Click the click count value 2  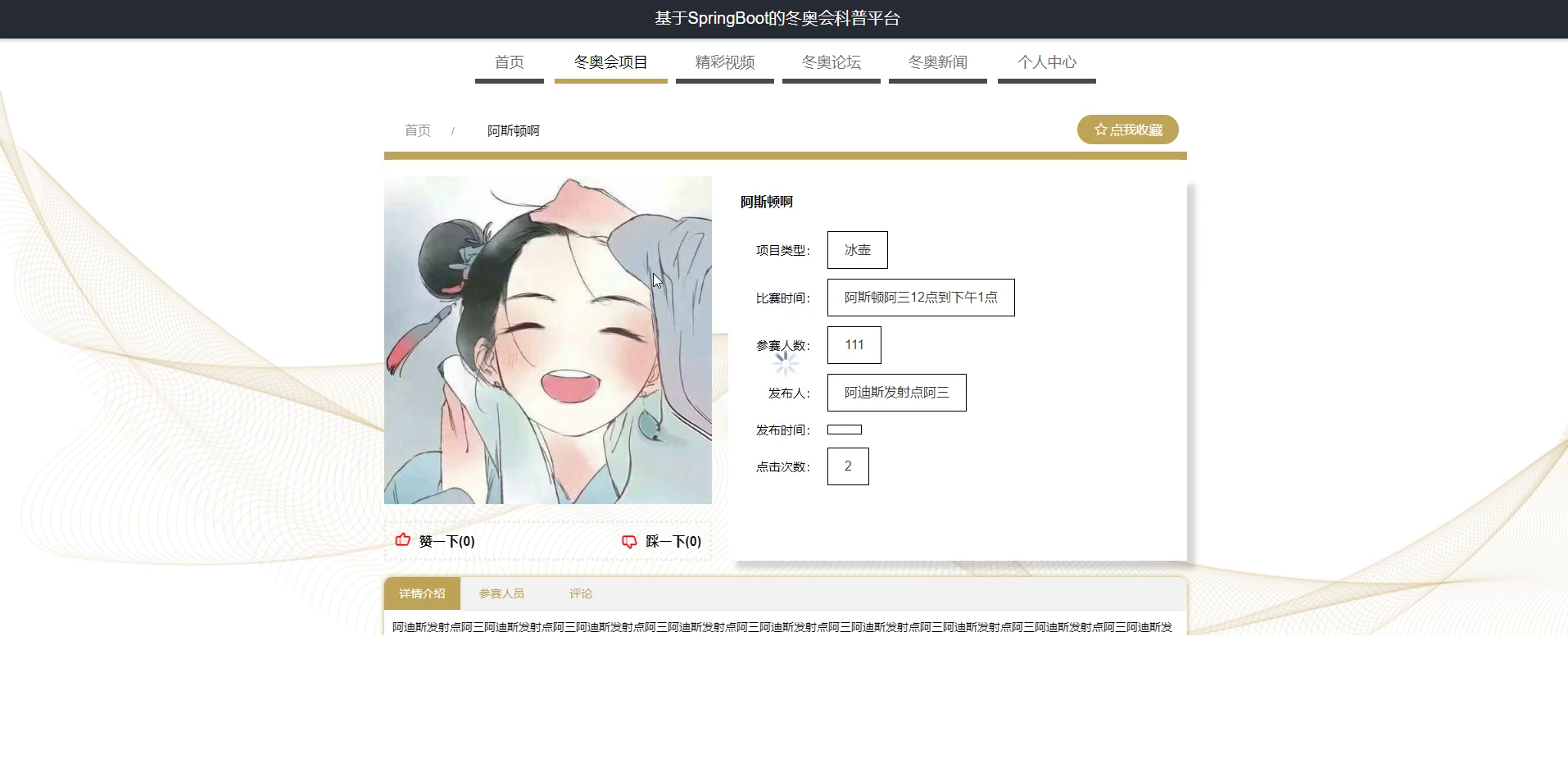pyautogui.click(x=848, y=466)
